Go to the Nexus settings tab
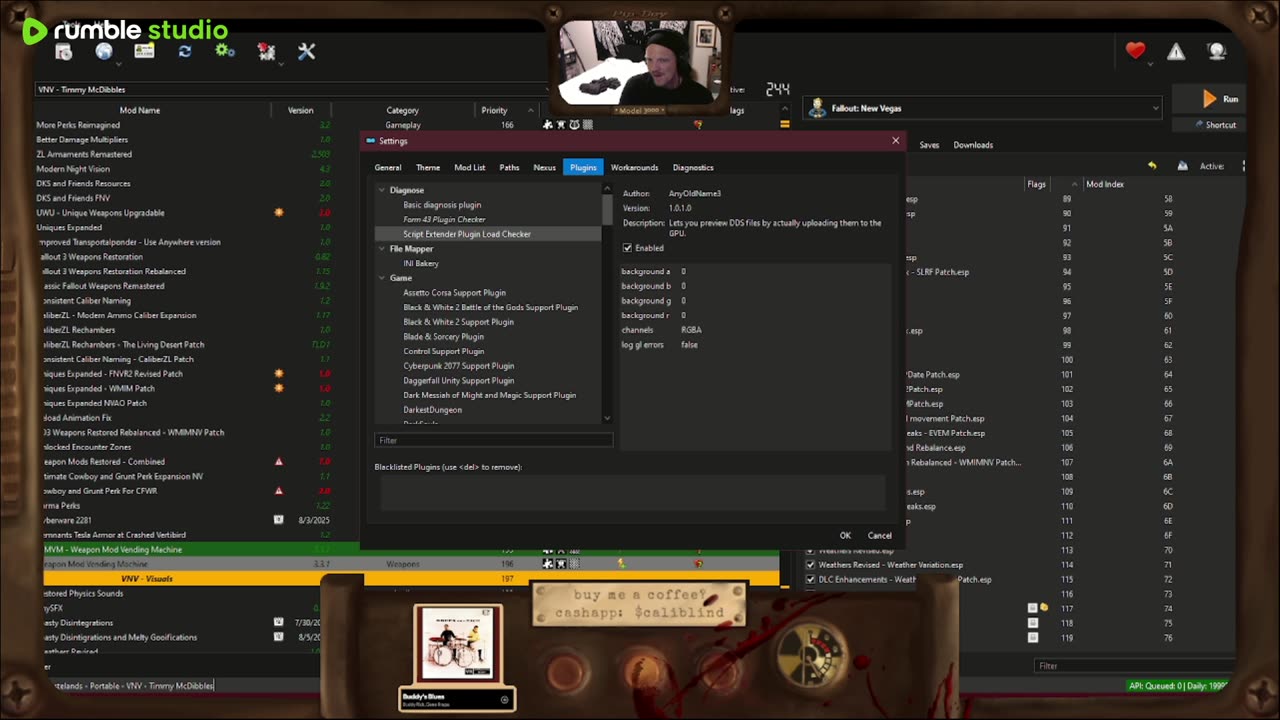This screenshot has width=1280, height=720. (x=544, y=168)
